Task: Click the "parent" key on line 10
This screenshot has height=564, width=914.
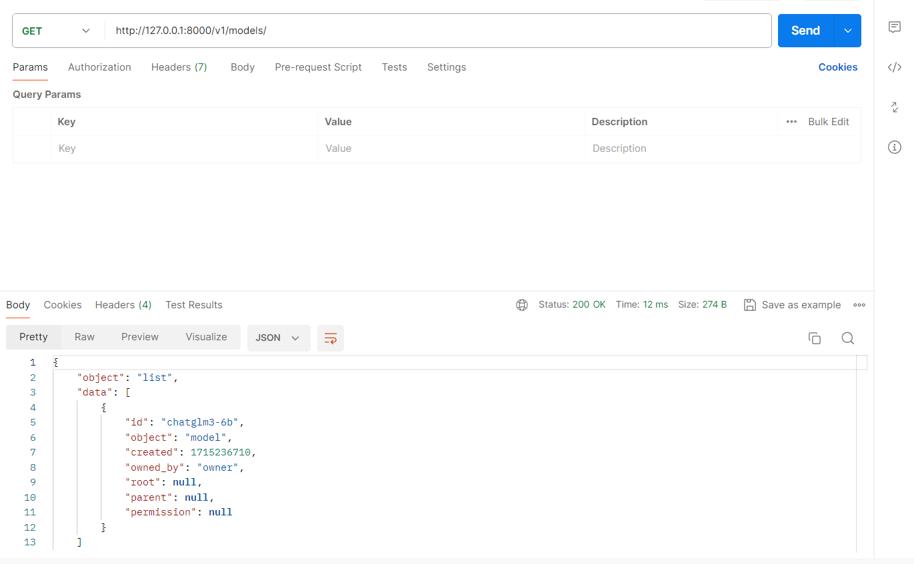Action: point(148,497)
